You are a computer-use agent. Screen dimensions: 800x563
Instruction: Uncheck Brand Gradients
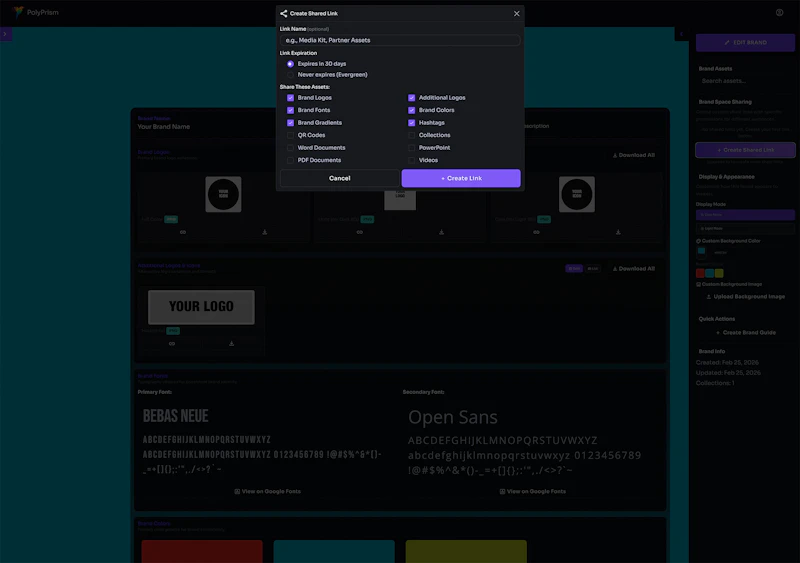290,123
